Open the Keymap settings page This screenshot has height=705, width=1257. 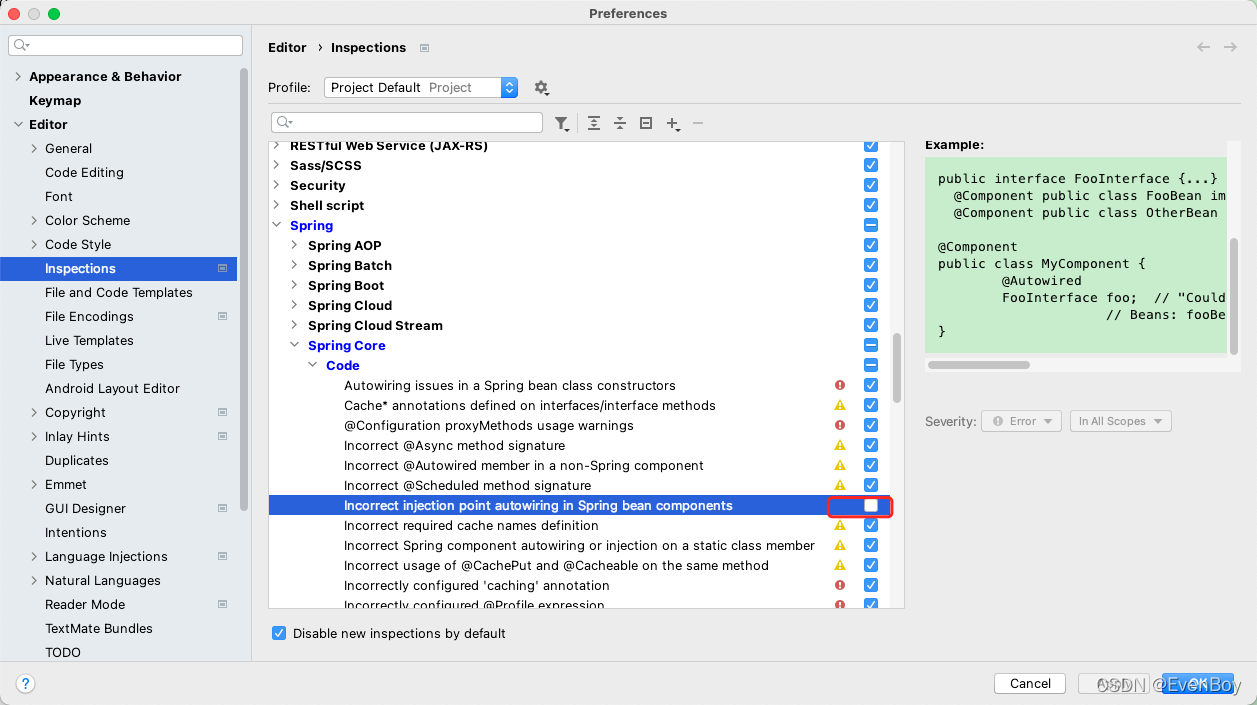point(55,101)
